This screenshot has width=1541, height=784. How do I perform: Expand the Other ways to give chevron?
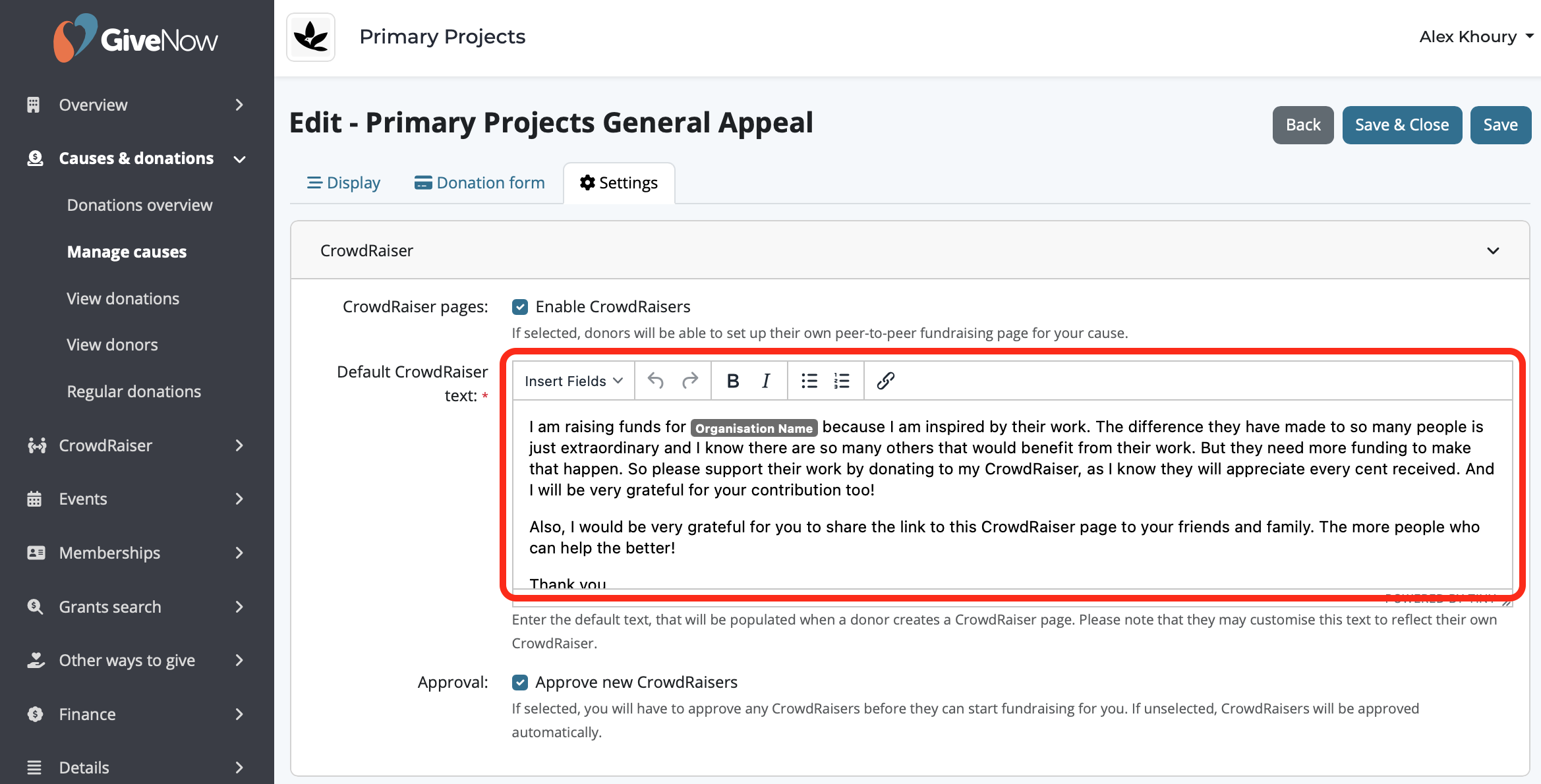pos(239,660)
